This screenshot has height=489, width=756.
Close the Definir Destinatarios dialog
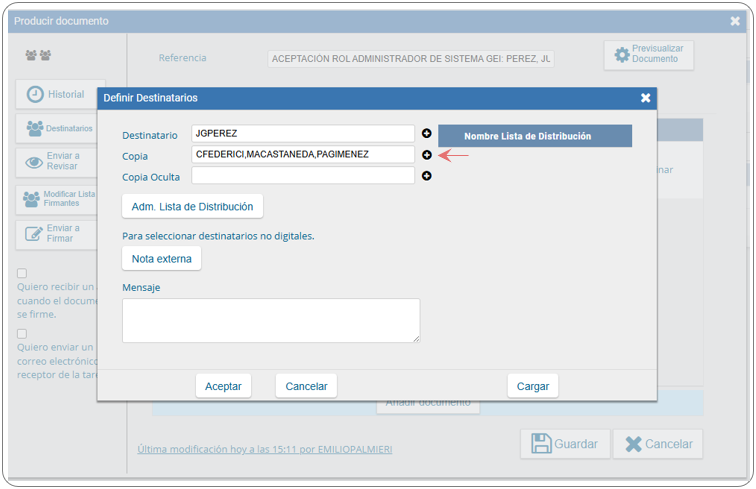[645, 98]
